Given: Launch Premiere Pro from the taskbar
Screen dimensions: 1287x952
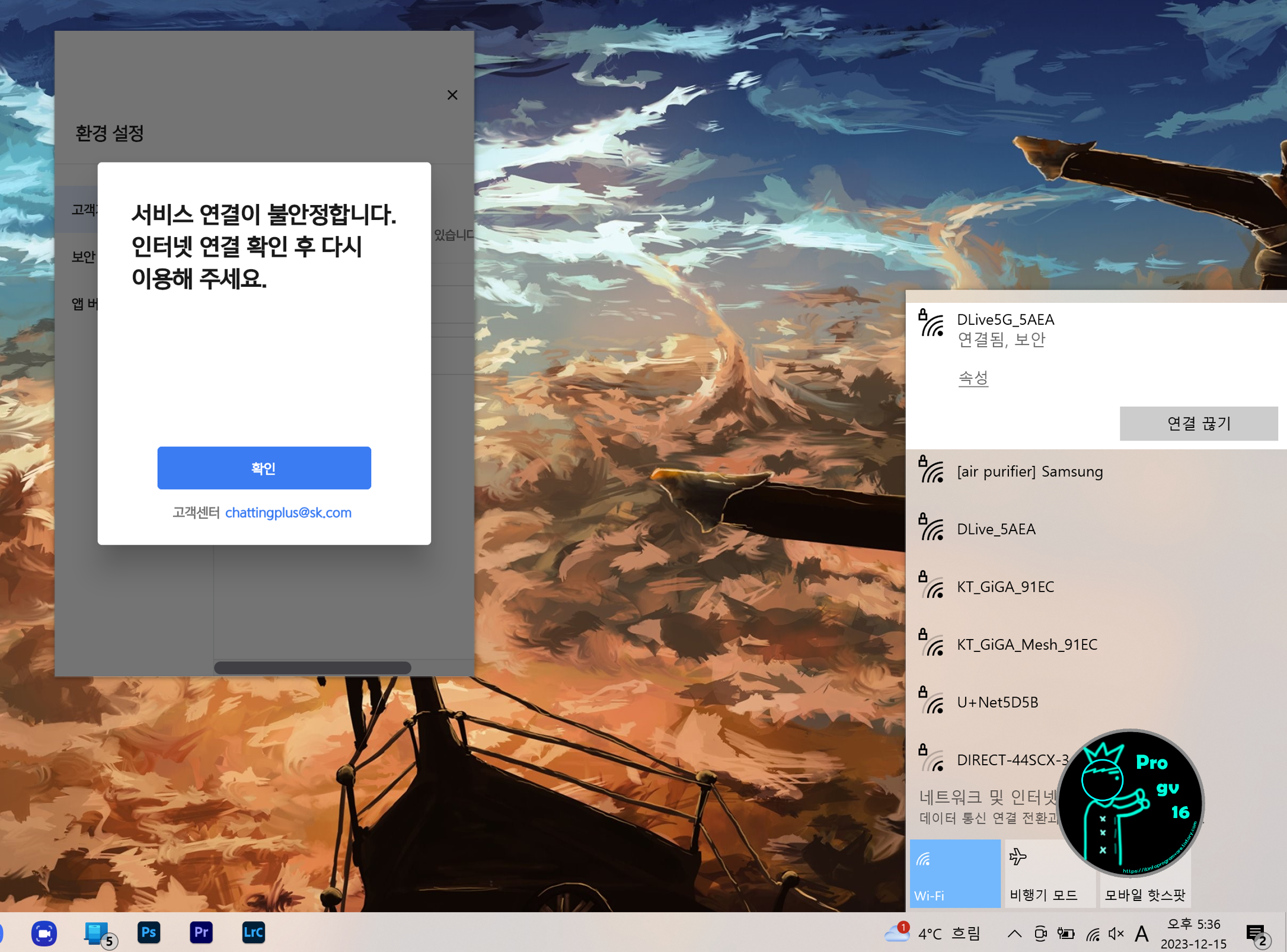Looking at the screenshot, I should (201, 932).
